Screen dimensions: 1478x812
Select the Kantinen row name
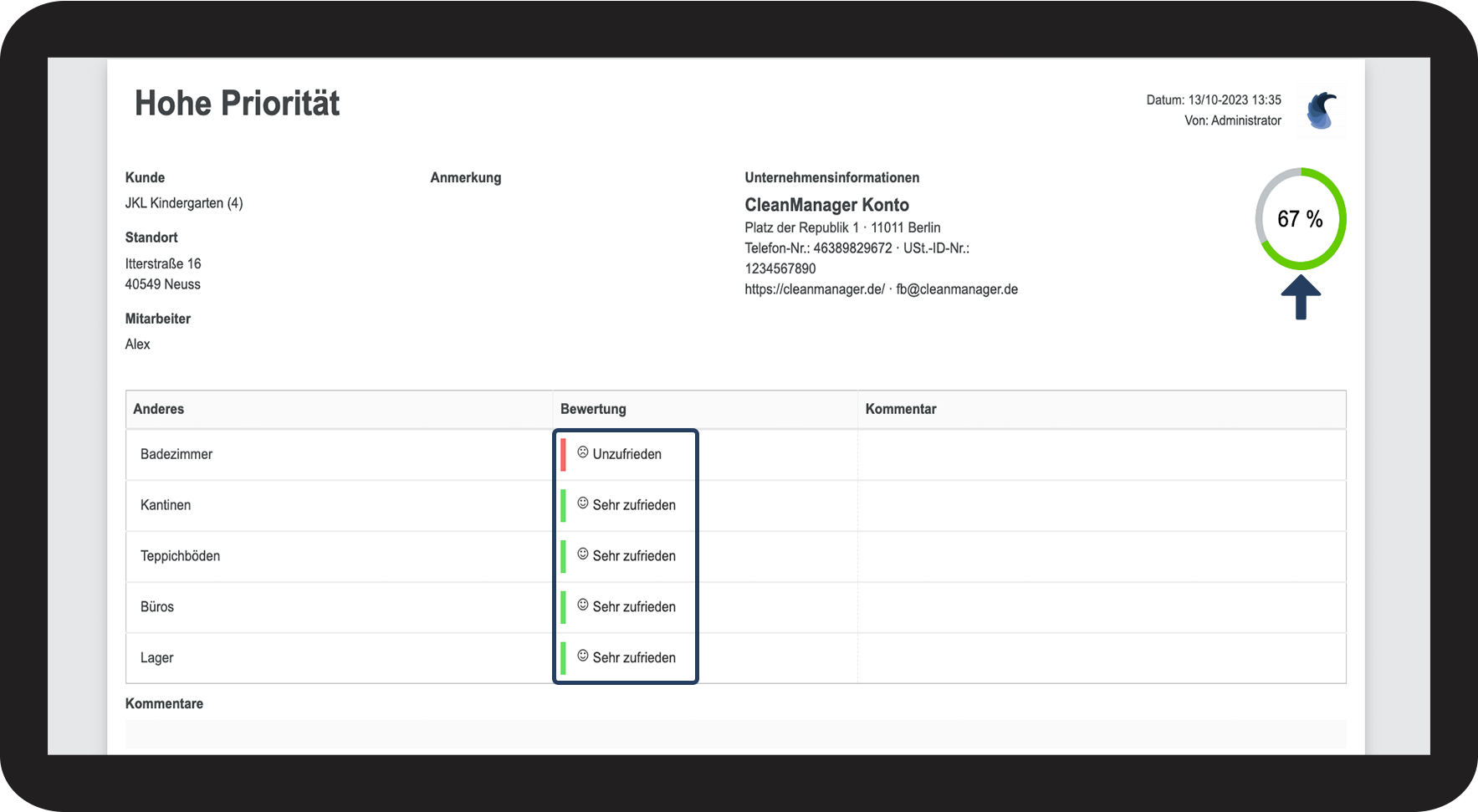[x=166, y=505]
